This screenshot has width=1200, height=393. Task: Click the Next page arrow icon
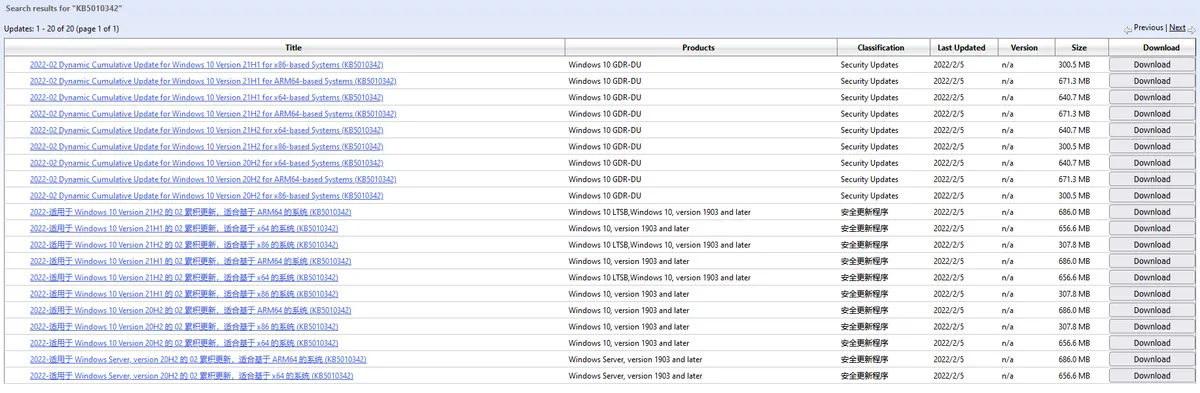pos(1191,29)
